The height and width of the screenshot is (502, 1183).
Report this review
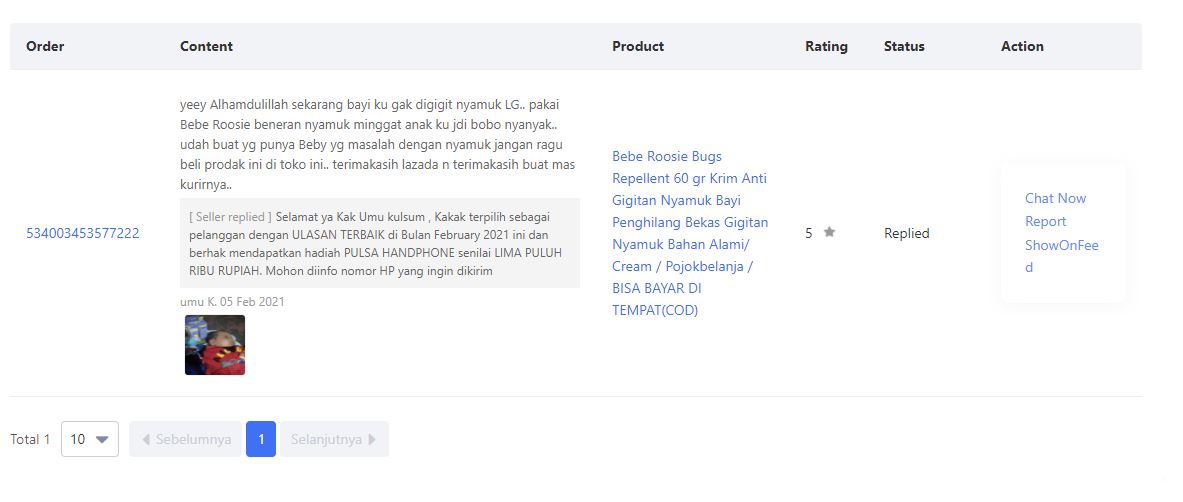1045,221
